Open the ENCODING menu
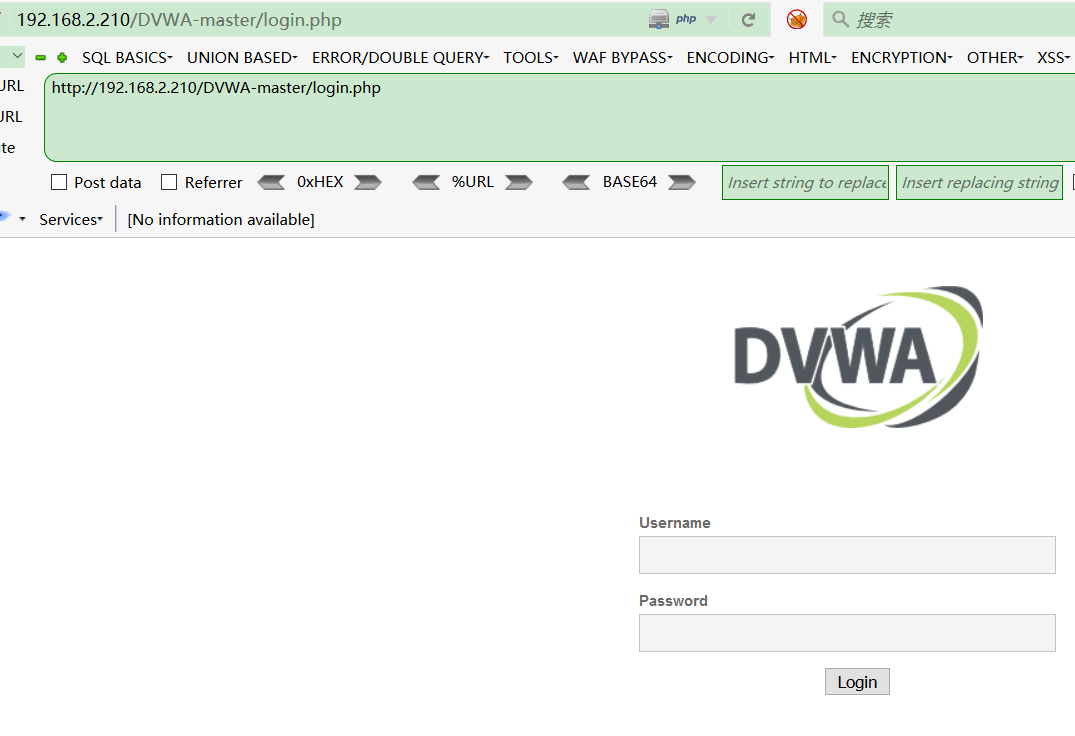Screen dimensions: 1075x736 [x=730, y=58]
